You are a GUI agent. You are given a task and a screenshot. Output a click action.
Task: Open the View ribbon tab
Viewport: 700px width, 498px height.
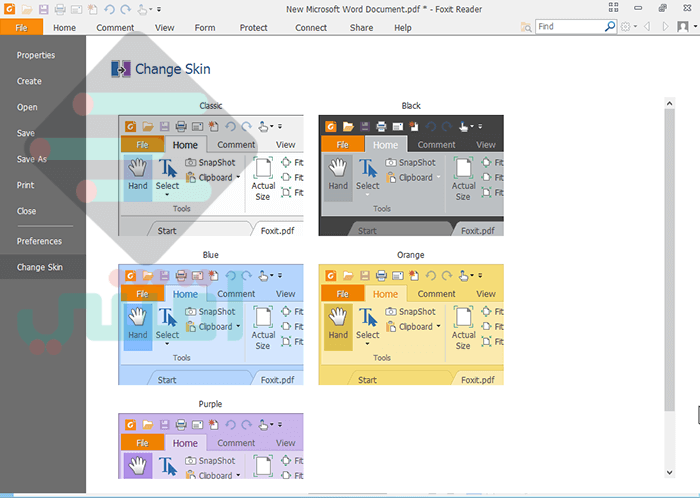coord(164,28)
